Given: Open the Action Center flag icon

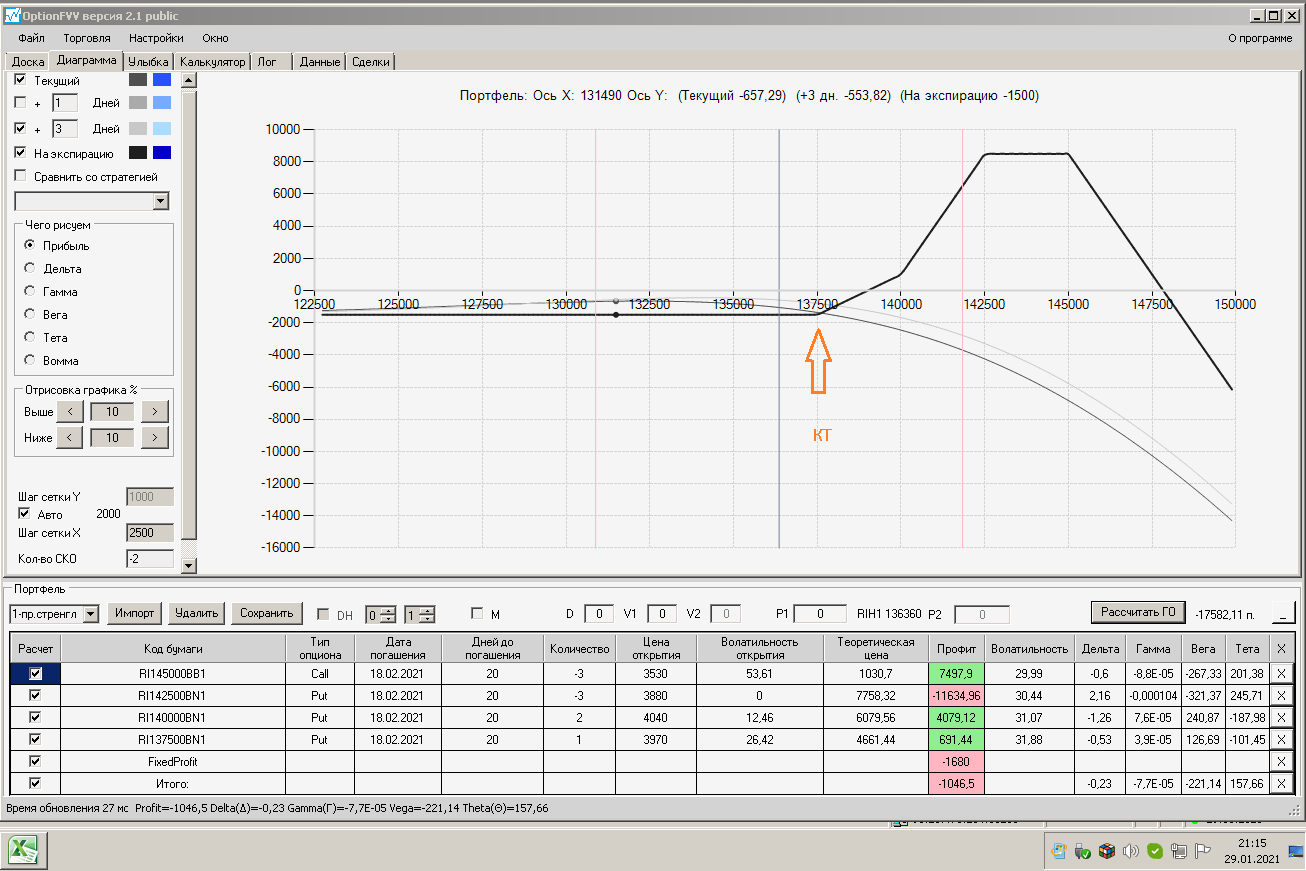Looking at the screenshot, I should [1203, 851].
